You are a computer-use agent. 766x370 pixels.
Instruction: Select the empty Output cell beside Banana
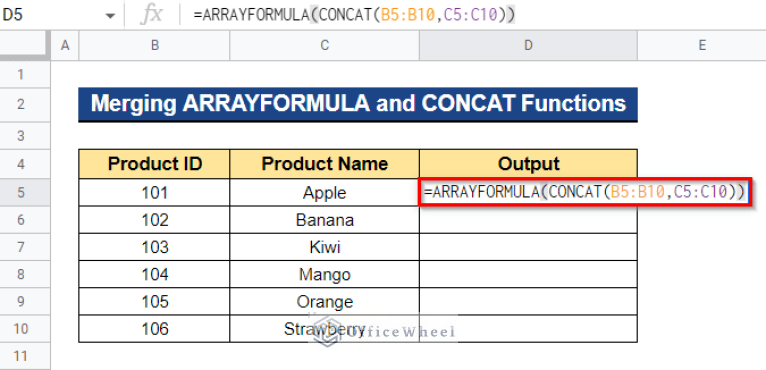[528, 220]
